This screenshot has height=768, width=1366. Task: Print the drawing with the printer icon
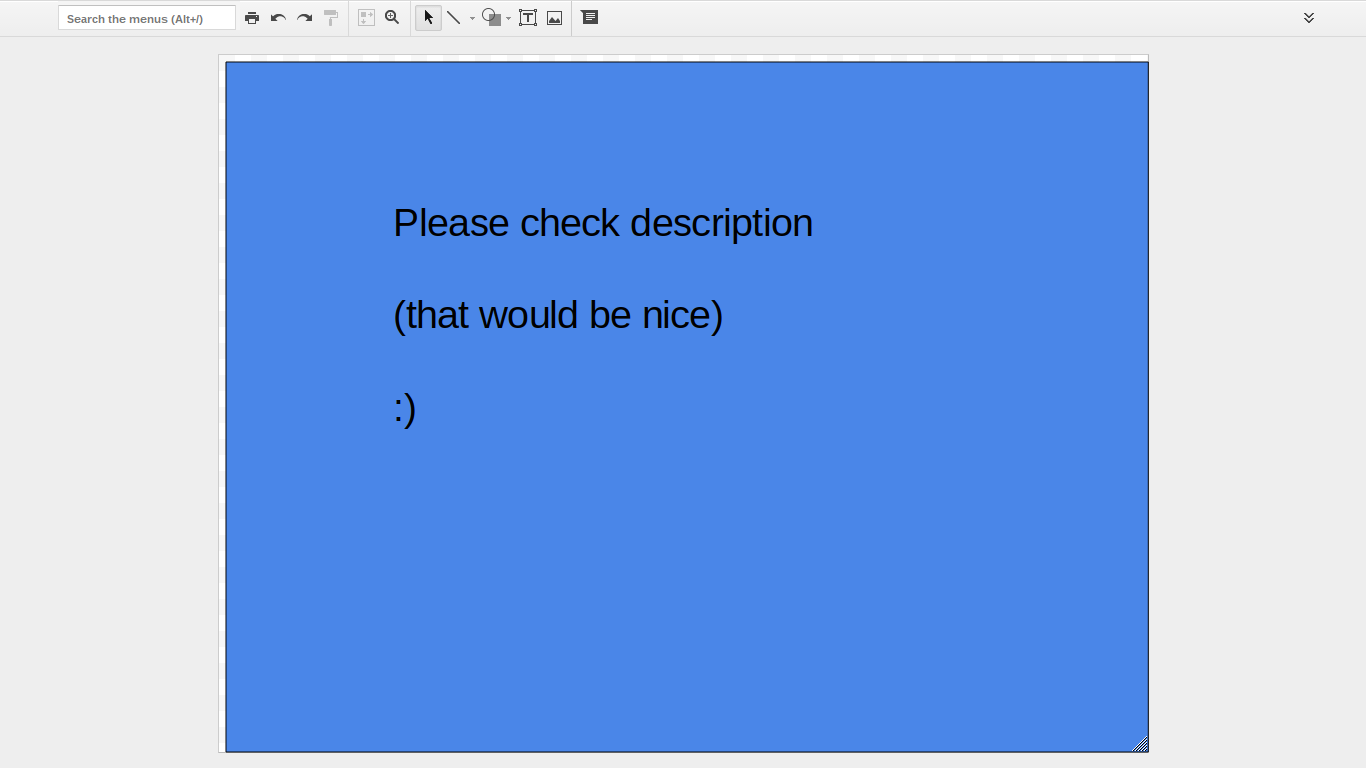click(252, 18)
